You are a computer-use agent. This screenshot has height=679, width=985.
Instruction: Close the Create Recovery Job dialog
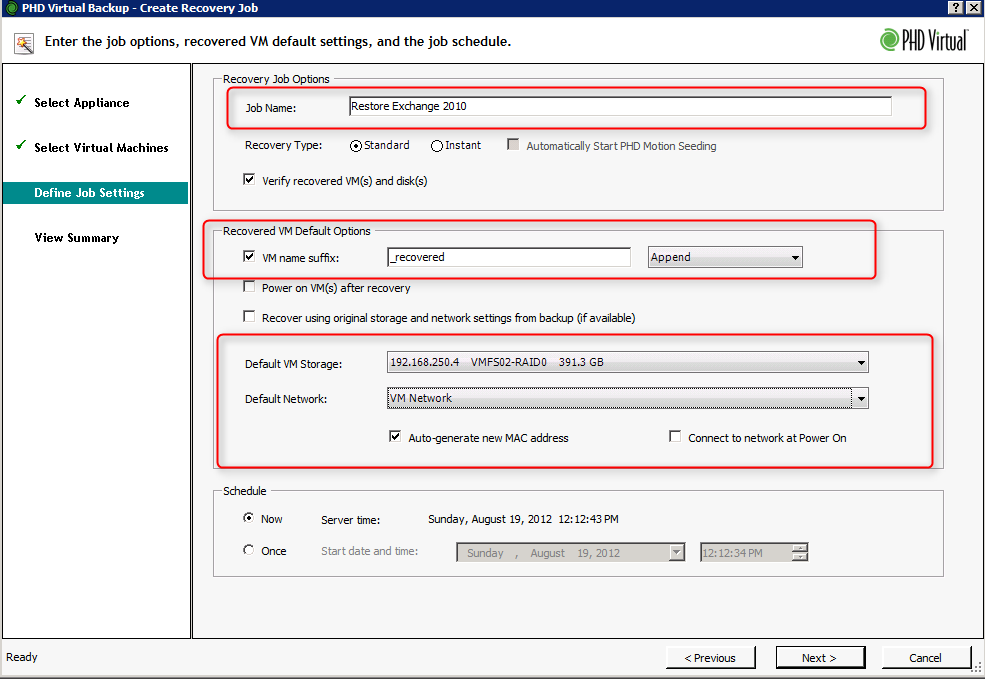click(x=974, y=8)
